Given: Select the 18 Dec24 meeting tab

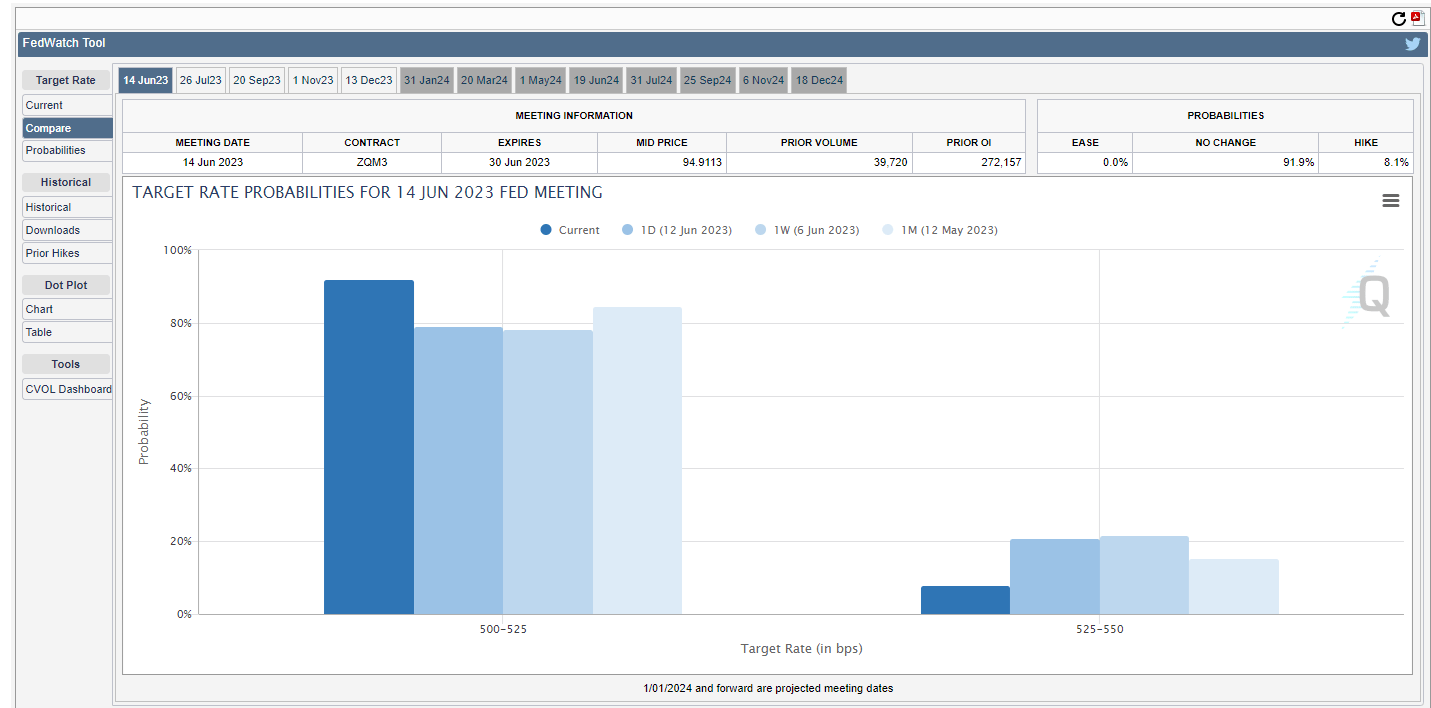Looking at the screenshot, I should [x=819, y=80].
